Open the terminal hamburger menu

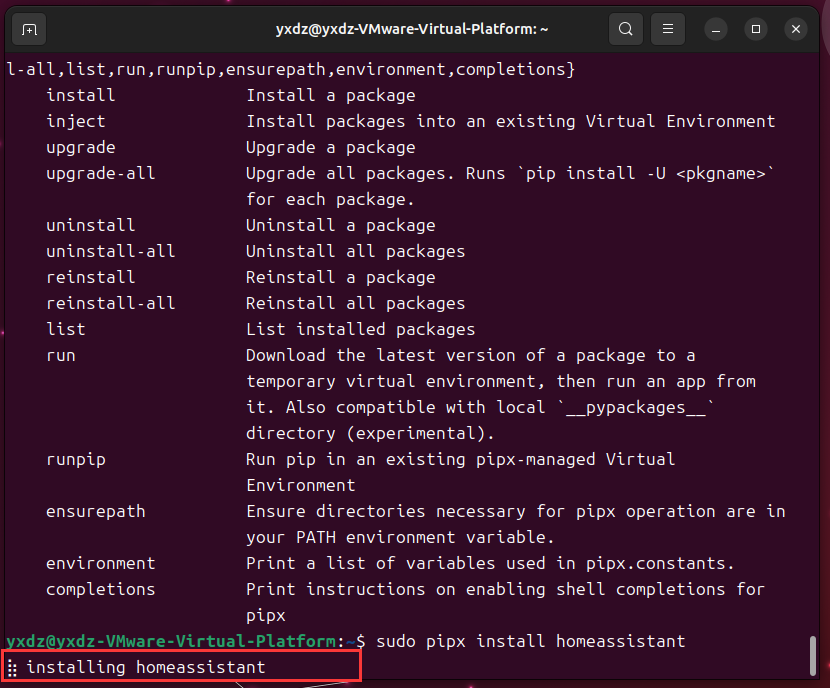tap(668, 29)
